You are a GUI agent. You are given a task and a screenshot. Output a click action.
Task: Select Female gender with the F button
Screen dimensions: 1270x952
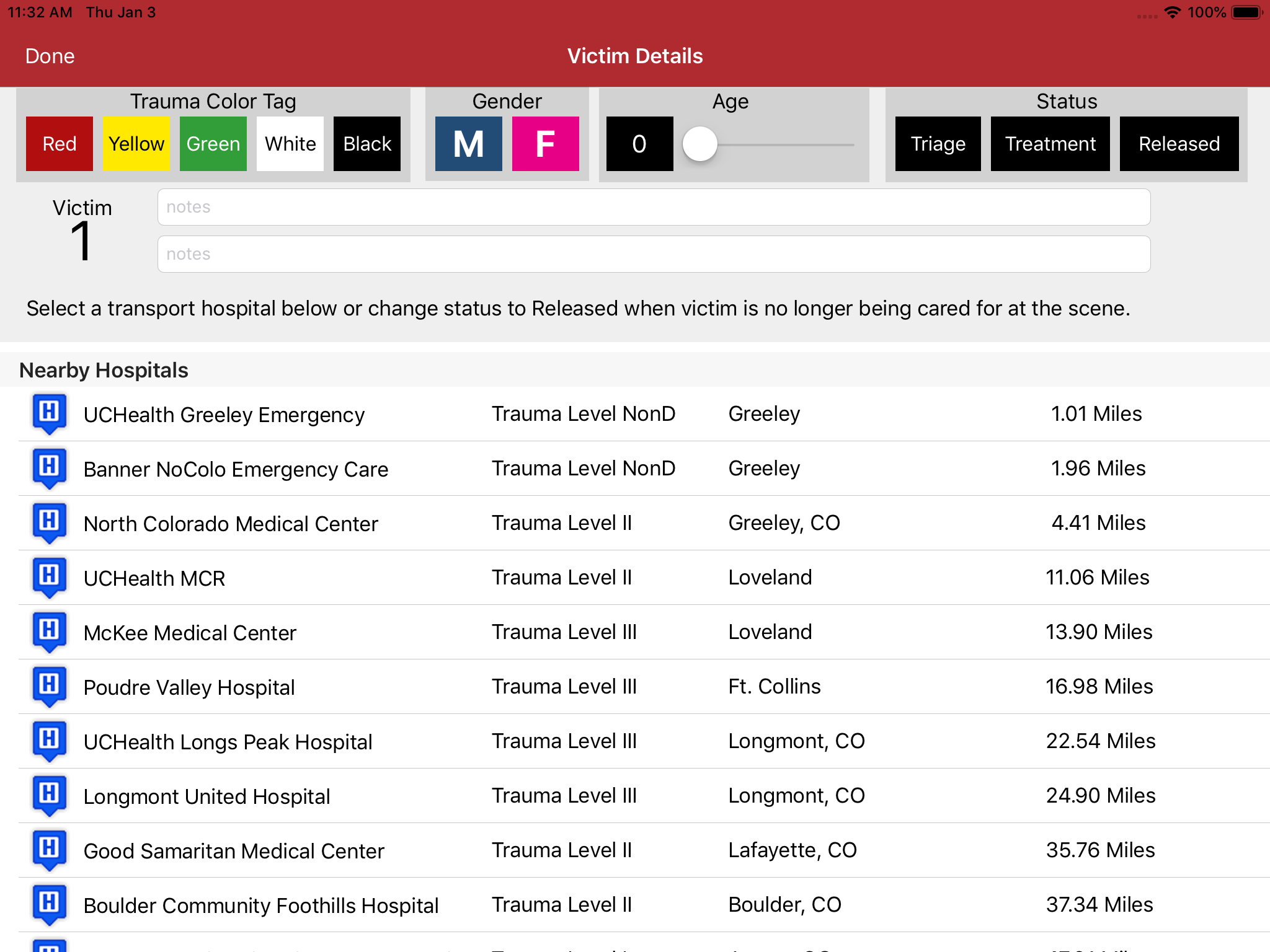545,144
